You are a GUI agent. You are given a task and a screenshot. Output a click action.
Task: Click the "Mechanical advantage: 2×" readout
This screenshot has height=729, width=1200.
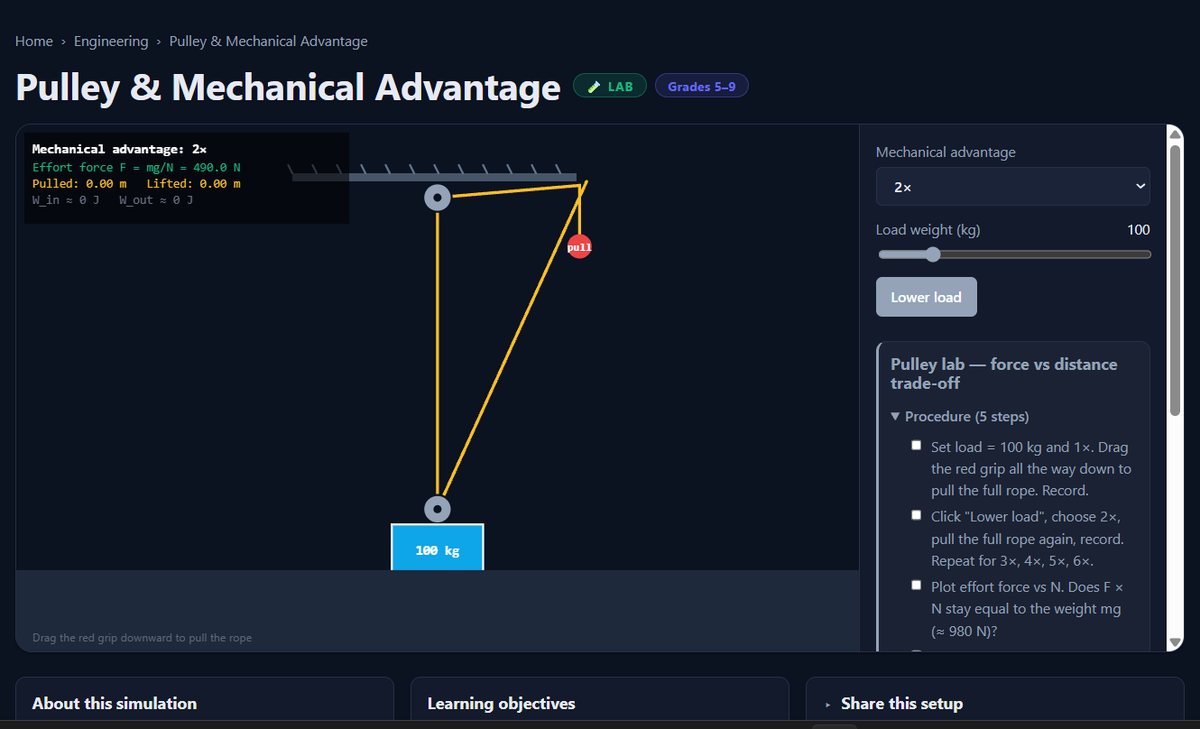click(120, 149)
